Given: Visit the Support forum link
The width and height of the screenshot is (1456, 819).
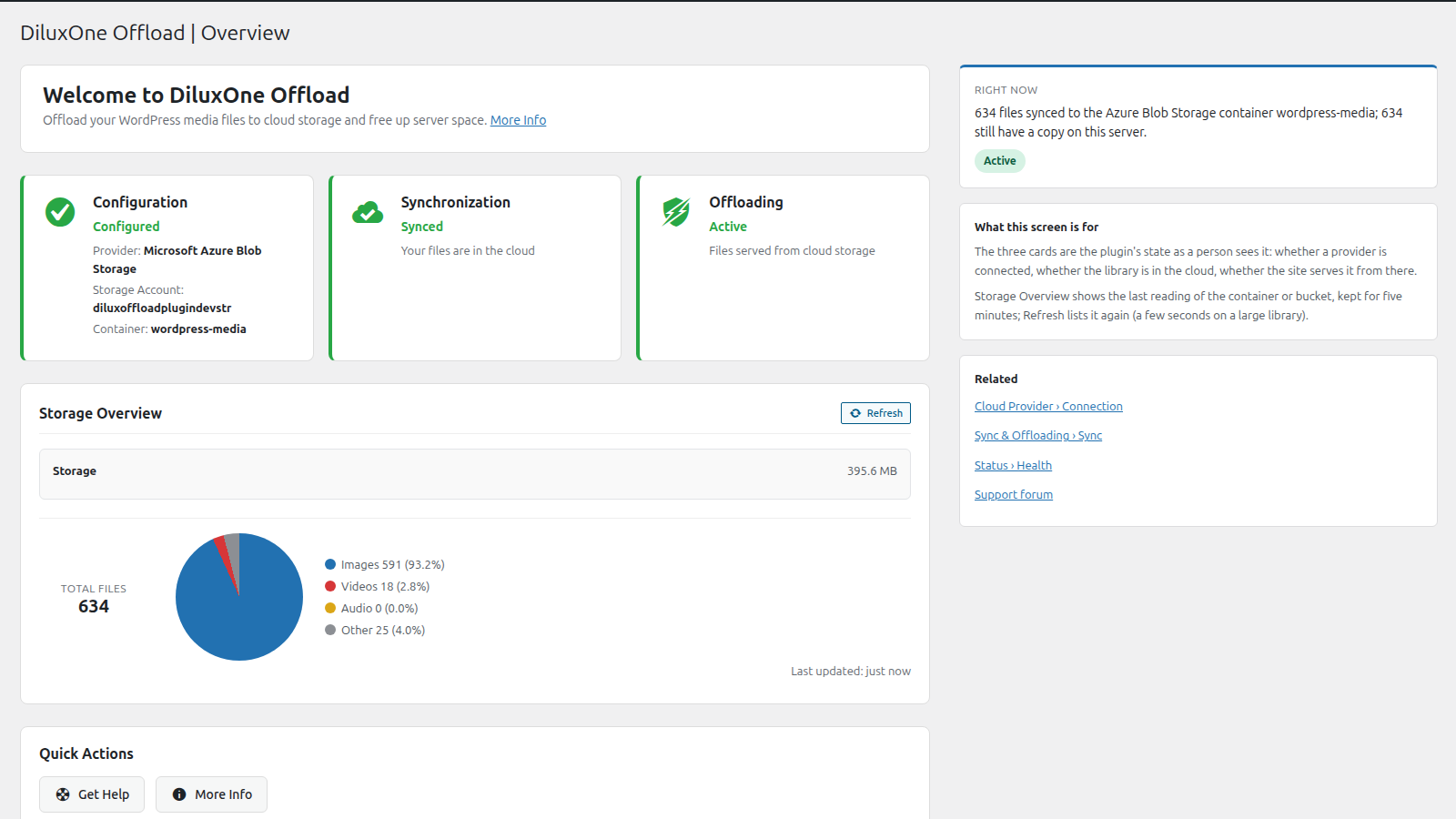Looking at the screenshot, I should 1014,495.
